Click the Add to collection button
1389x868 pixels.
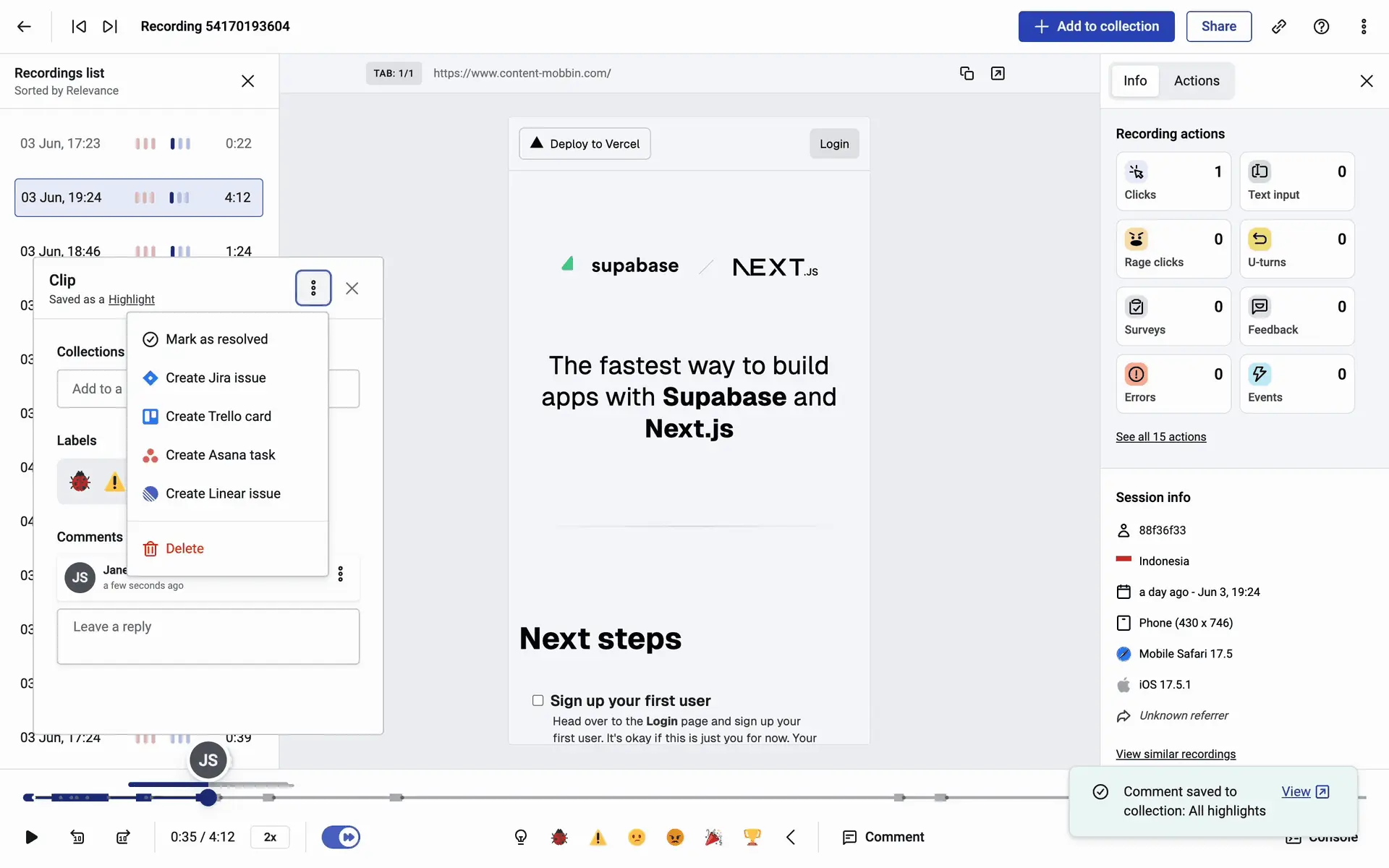pos(1096,27)
